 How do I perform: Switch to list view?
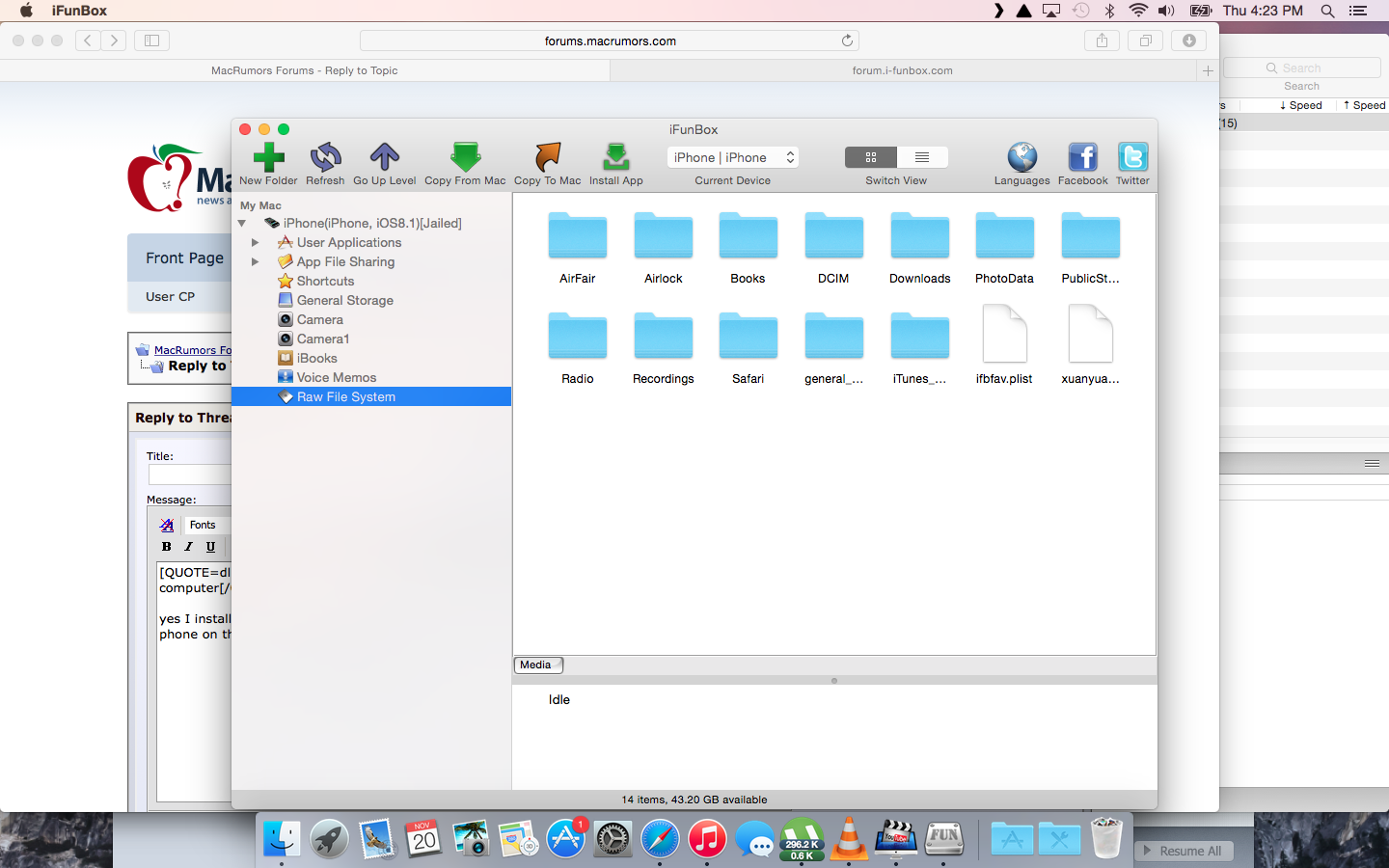point(922,157)
